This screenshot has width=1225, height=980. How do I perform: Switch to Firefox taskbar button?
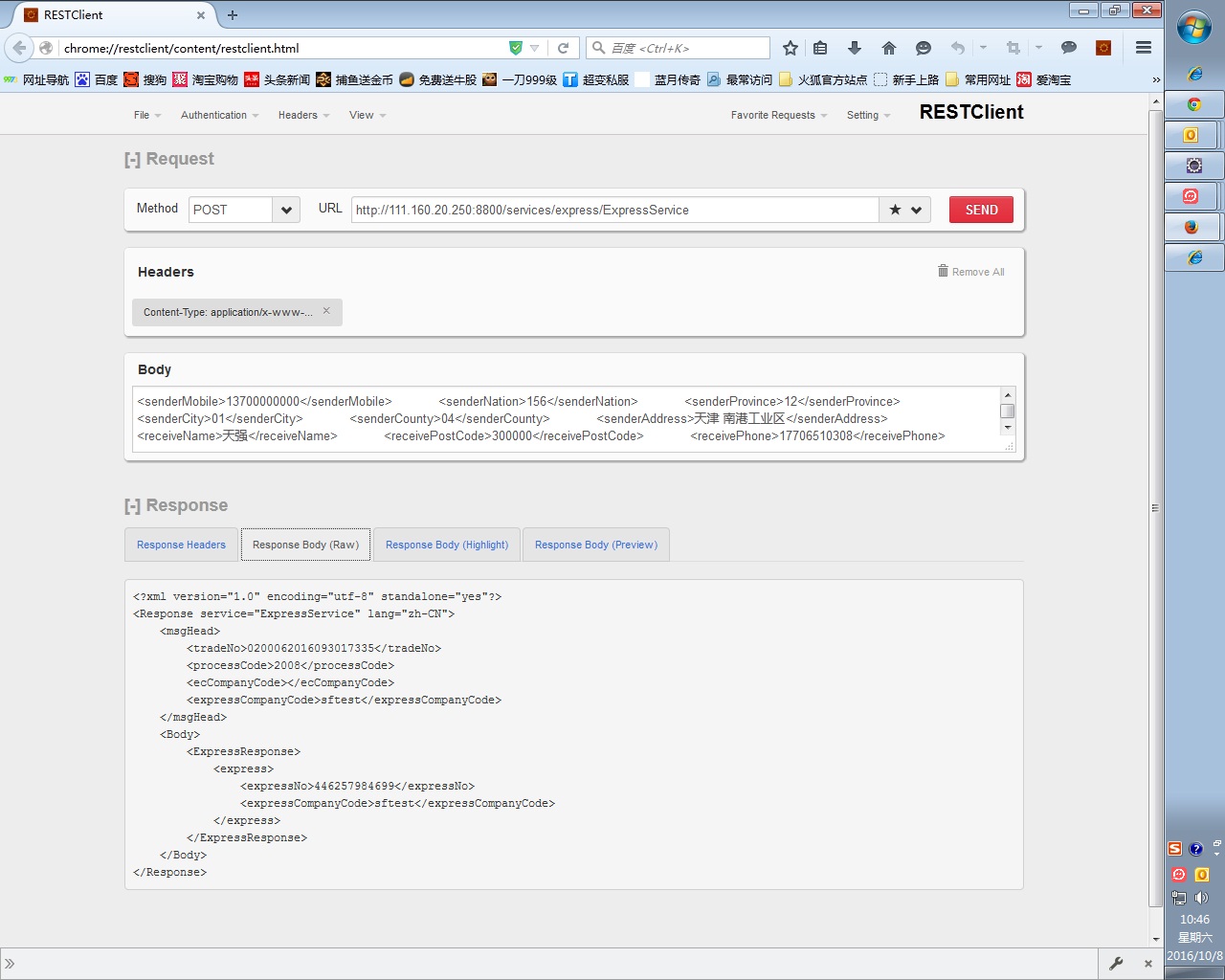click(x=1192, y=227)
